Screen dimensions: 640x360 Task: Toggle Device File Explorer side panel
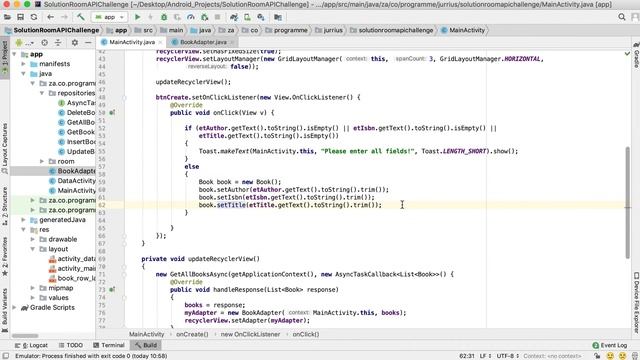[636, 302]
